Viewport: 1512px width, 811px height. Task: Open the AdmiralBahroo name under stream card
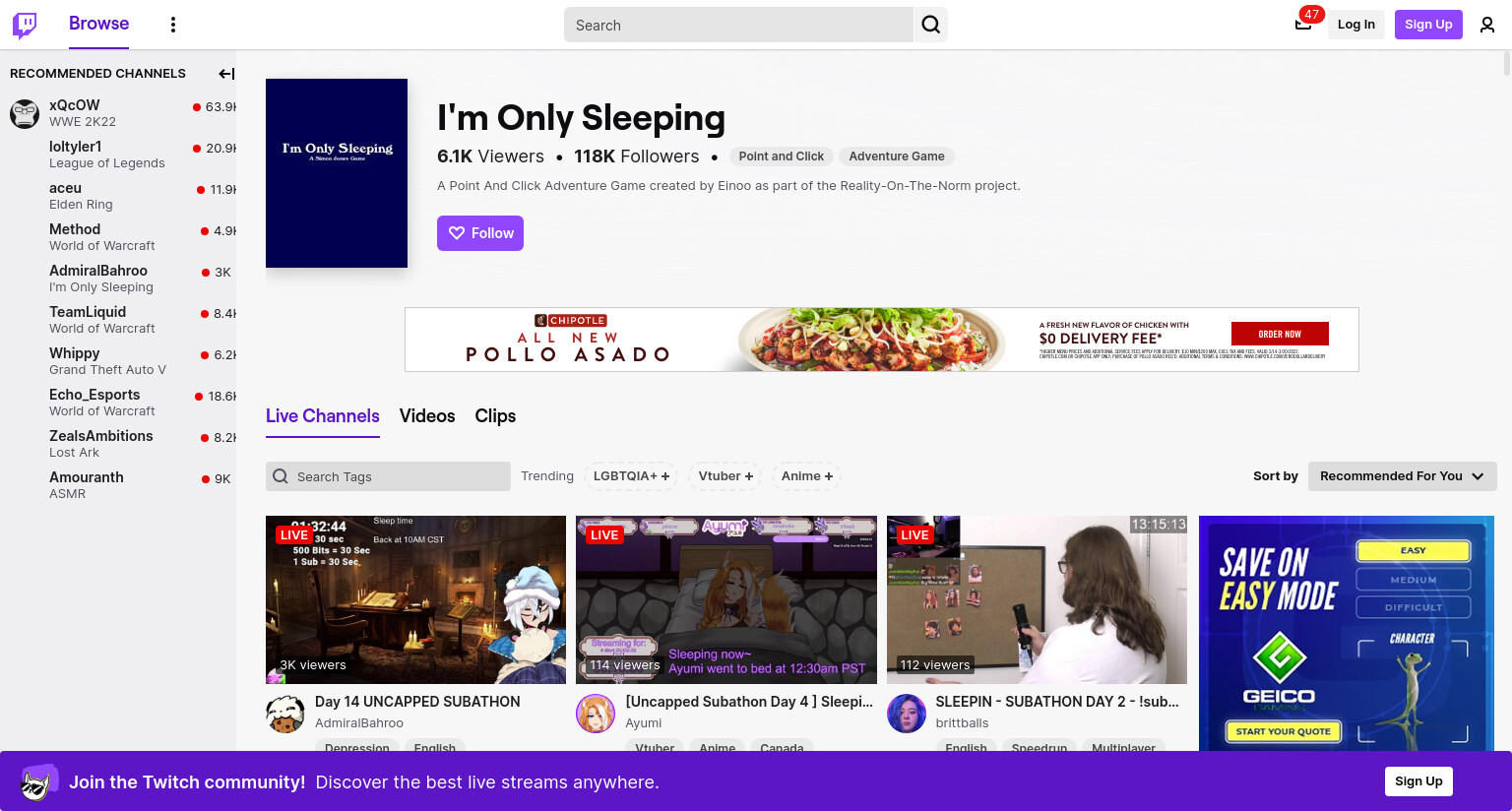click(x=359, y=723)
